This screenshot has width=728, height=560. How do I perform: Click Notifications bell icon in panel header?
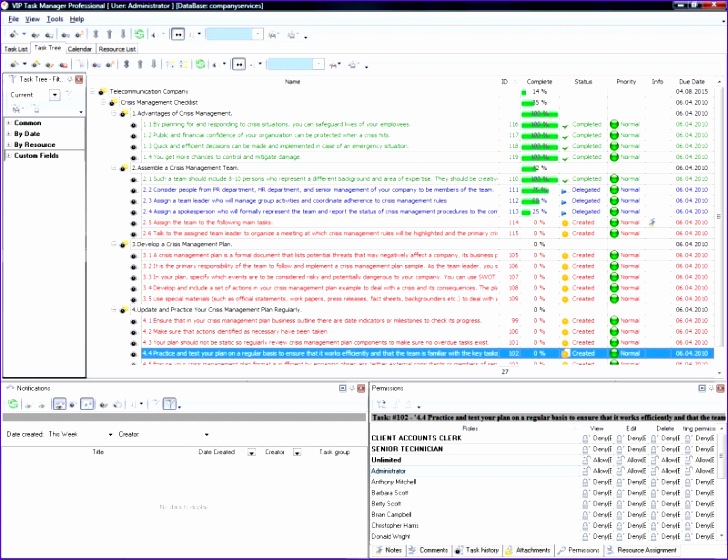10,388
